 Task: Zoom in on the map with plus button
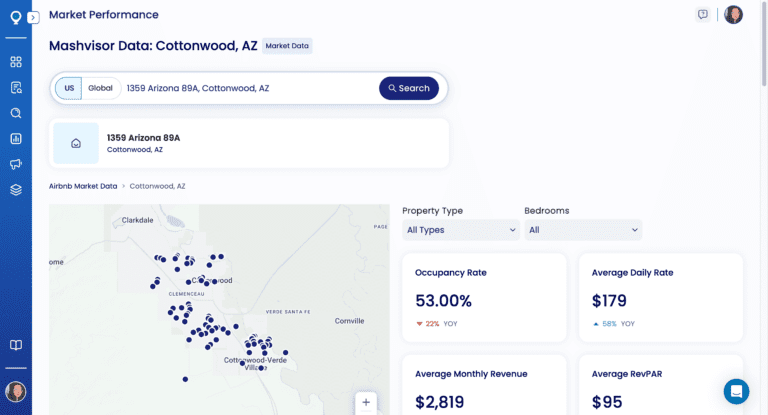coord(366,402)
